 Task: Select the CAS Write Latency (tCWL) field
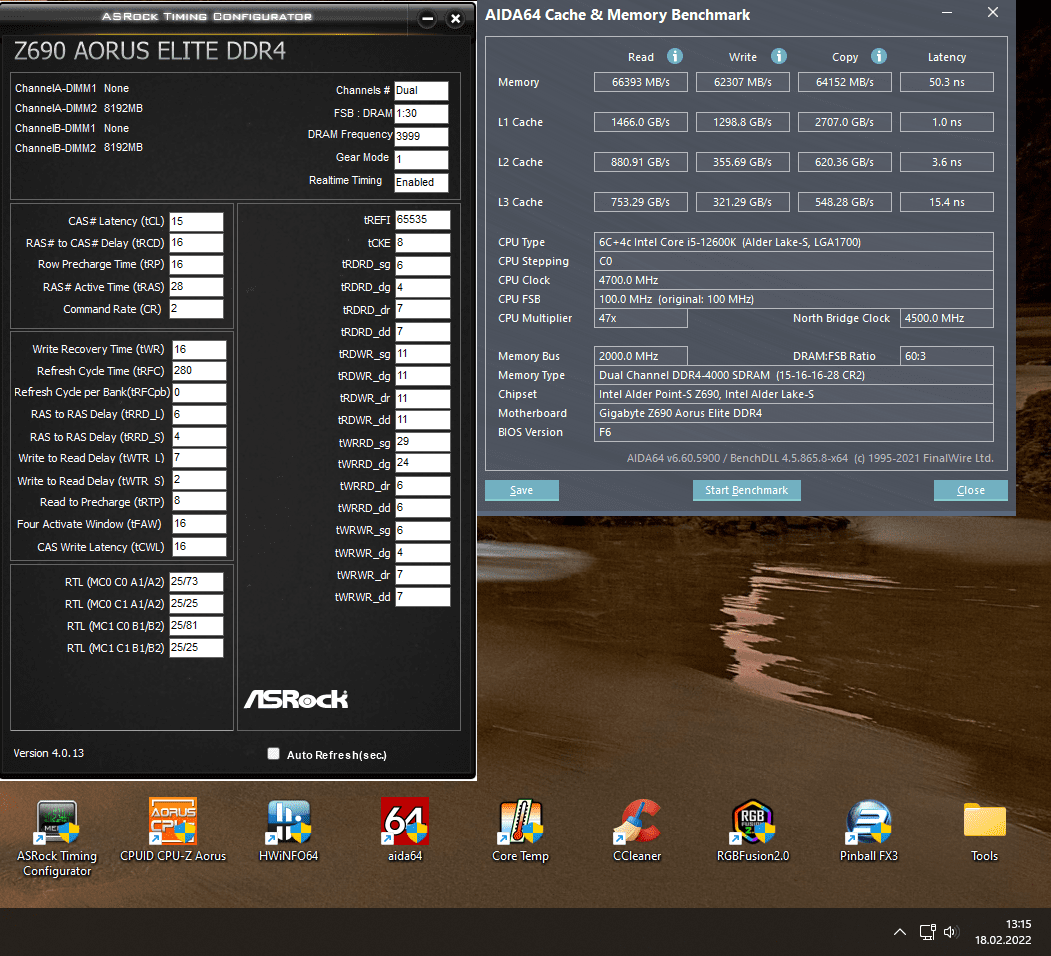tap(199, 546)
